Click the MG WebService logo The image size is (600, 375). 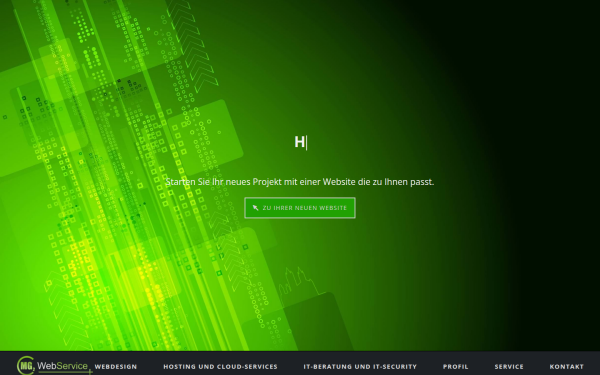coord(54,366)
